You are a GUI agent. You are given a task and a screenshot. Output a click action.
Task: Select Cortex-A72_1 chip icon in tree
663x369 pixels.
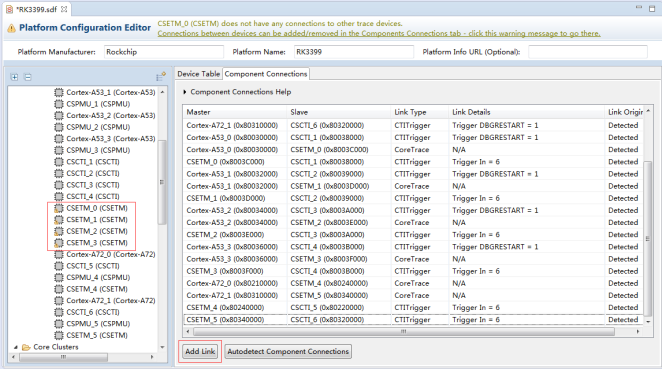pyautogui.click(x=59, y=301)
